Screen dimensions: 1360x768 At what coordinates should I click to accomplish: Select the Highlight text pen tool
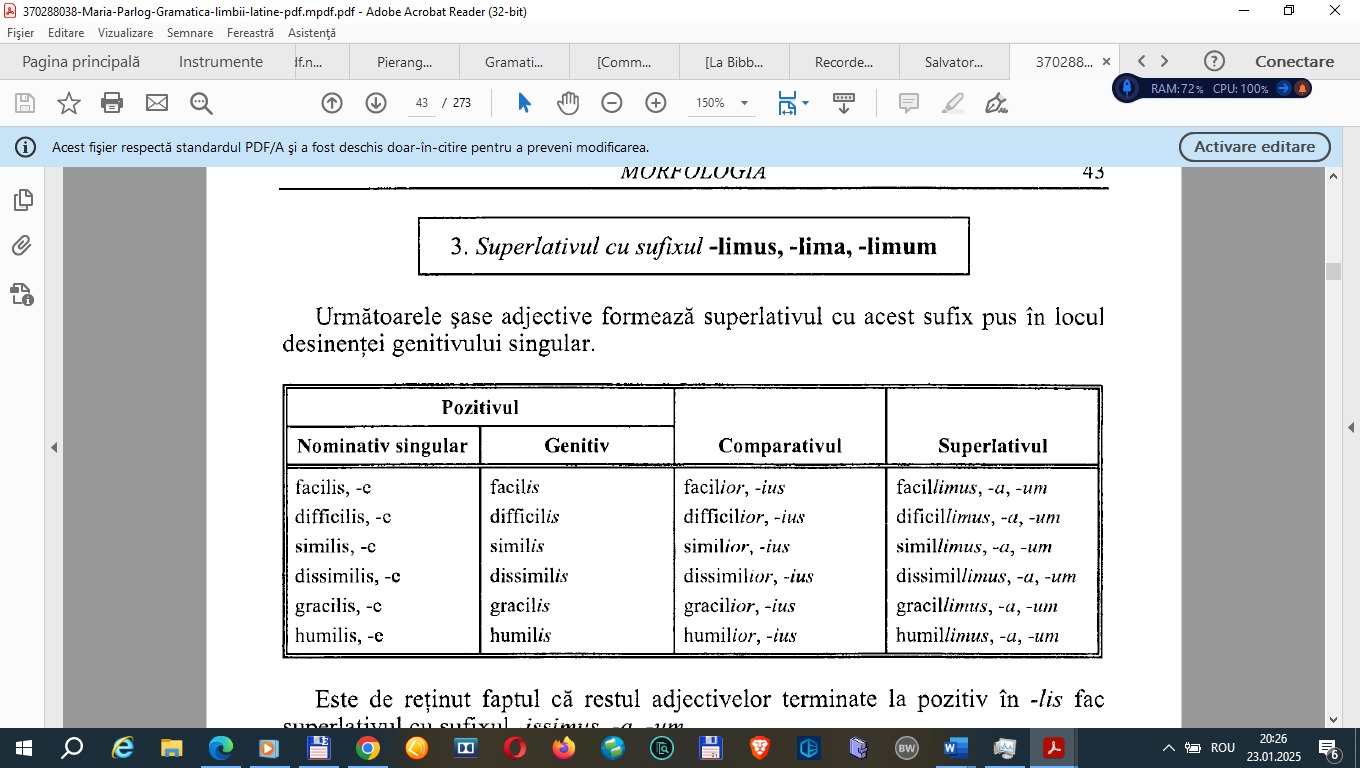tap(953, 103)
